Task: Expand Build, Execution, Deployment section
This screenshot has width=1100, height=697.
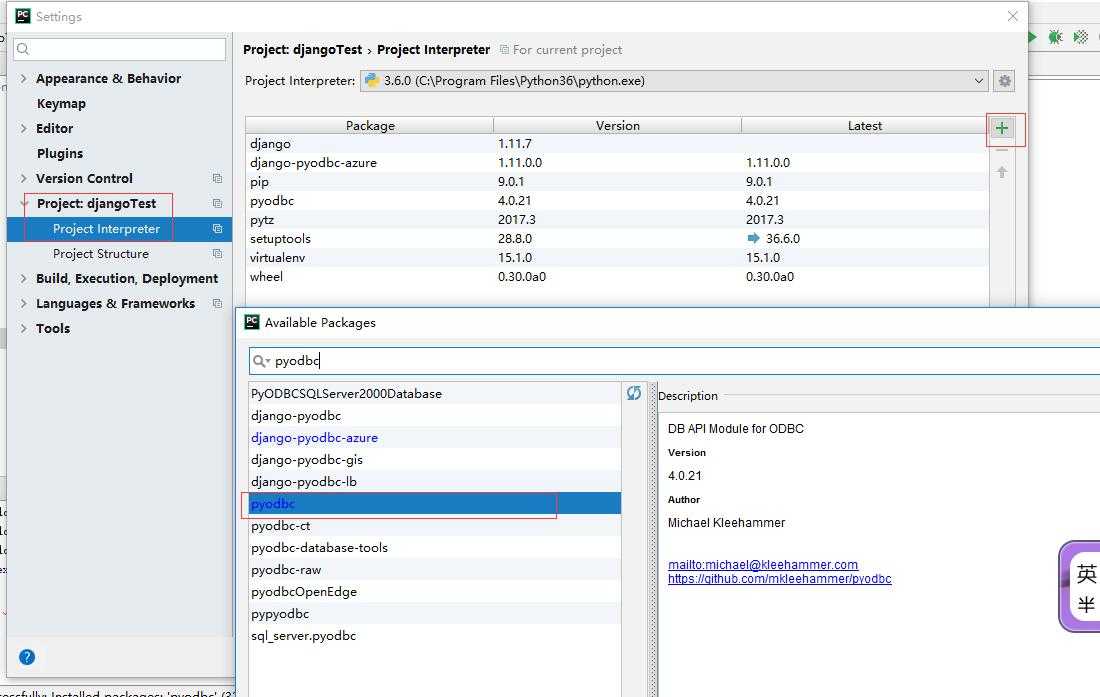Action: [x=23, y=278]
